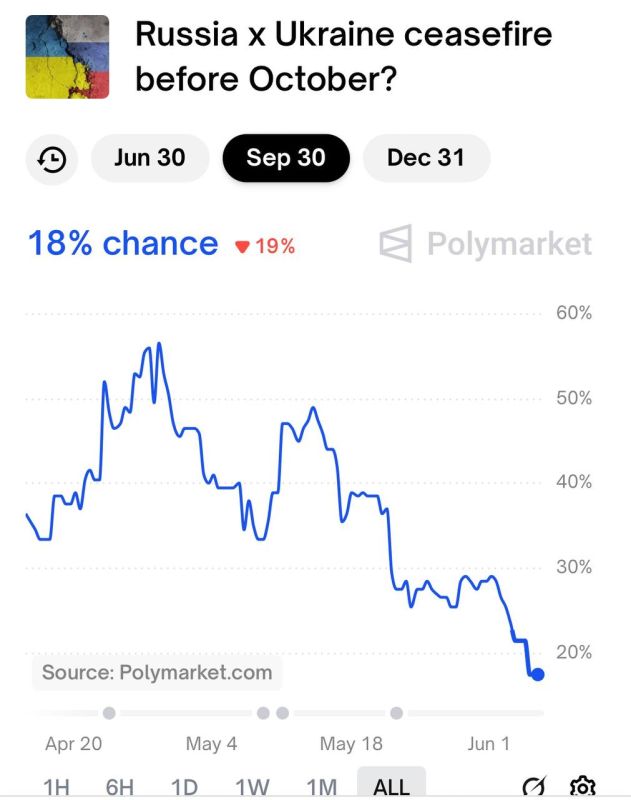
Task: Click the crossed-circle icon beside the gear
Action: tap(534, 787)
